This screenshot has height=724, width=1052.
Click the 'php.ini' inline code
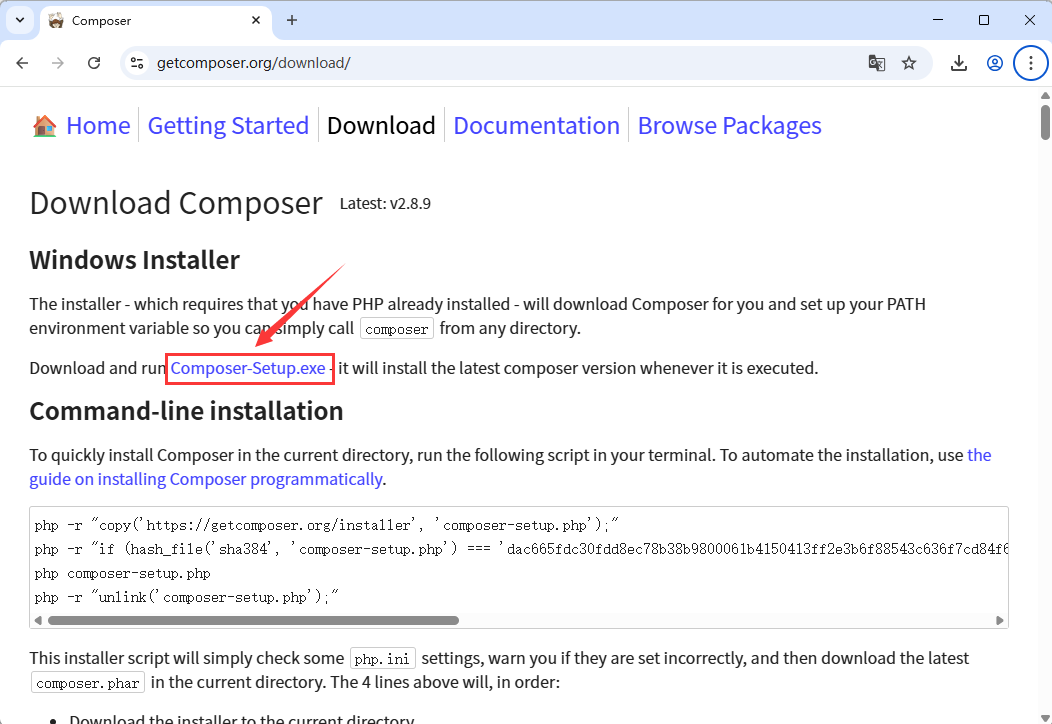click(x=382, y=659)
